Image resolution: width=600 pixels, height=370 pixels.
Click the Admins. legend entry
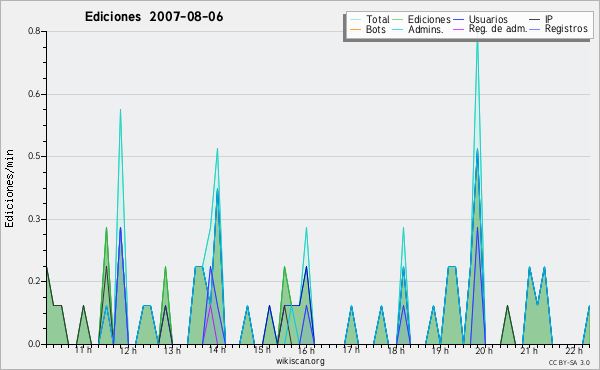tap(418, 29)
